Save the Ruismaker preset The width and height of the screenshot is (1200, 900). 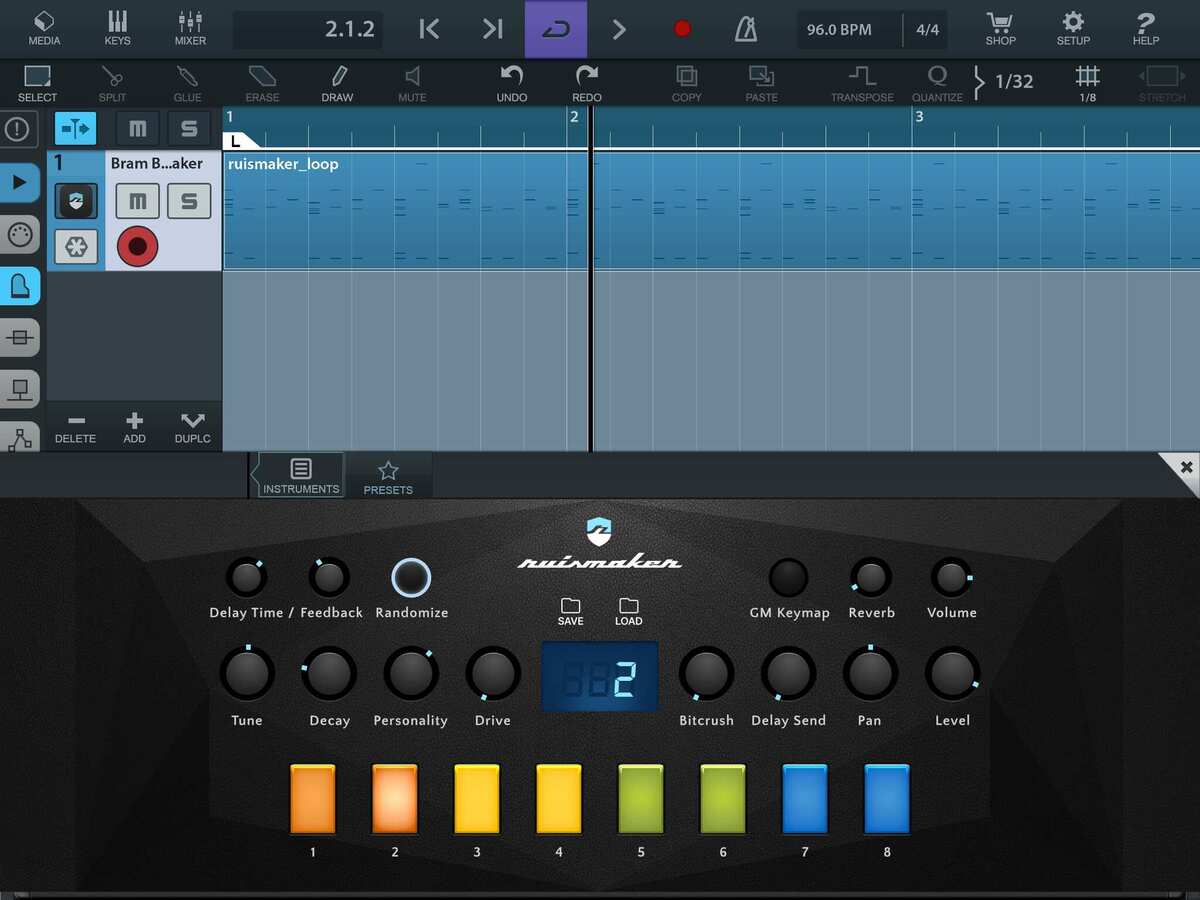click(570, 612)
